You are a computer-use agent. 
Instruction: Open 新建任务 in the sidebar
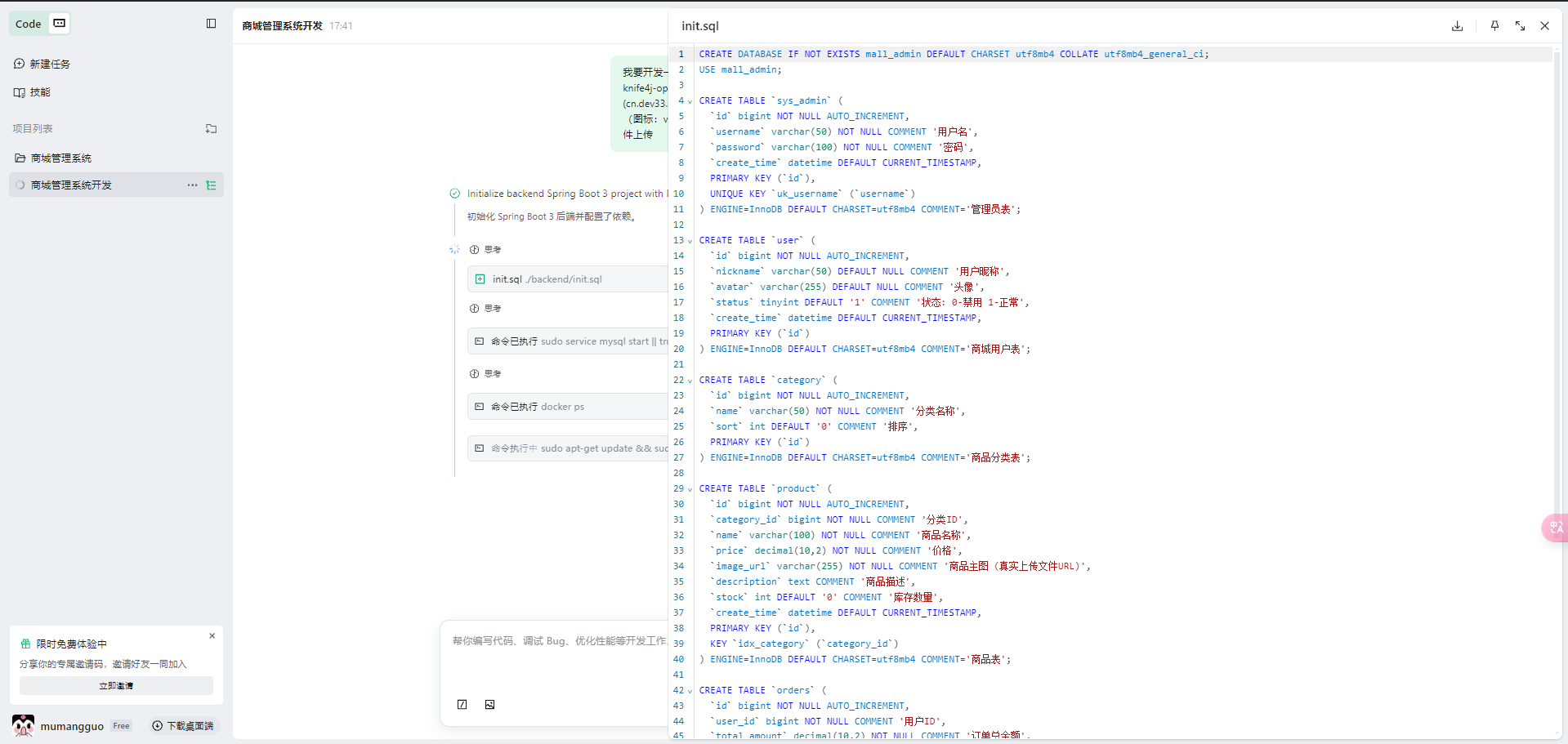(49, 64)
